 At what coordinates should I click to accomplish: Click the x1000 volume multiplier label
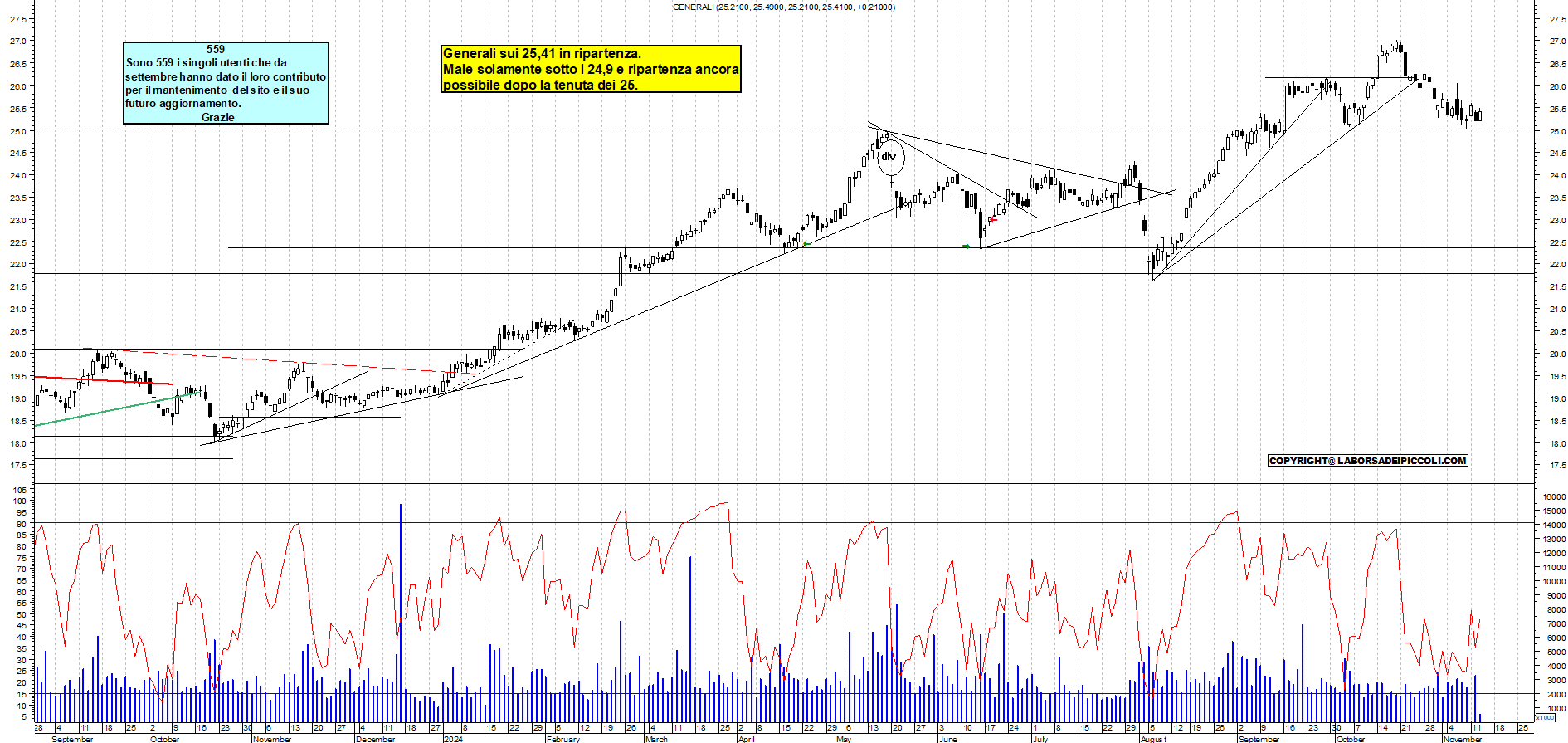[1546, 717]
